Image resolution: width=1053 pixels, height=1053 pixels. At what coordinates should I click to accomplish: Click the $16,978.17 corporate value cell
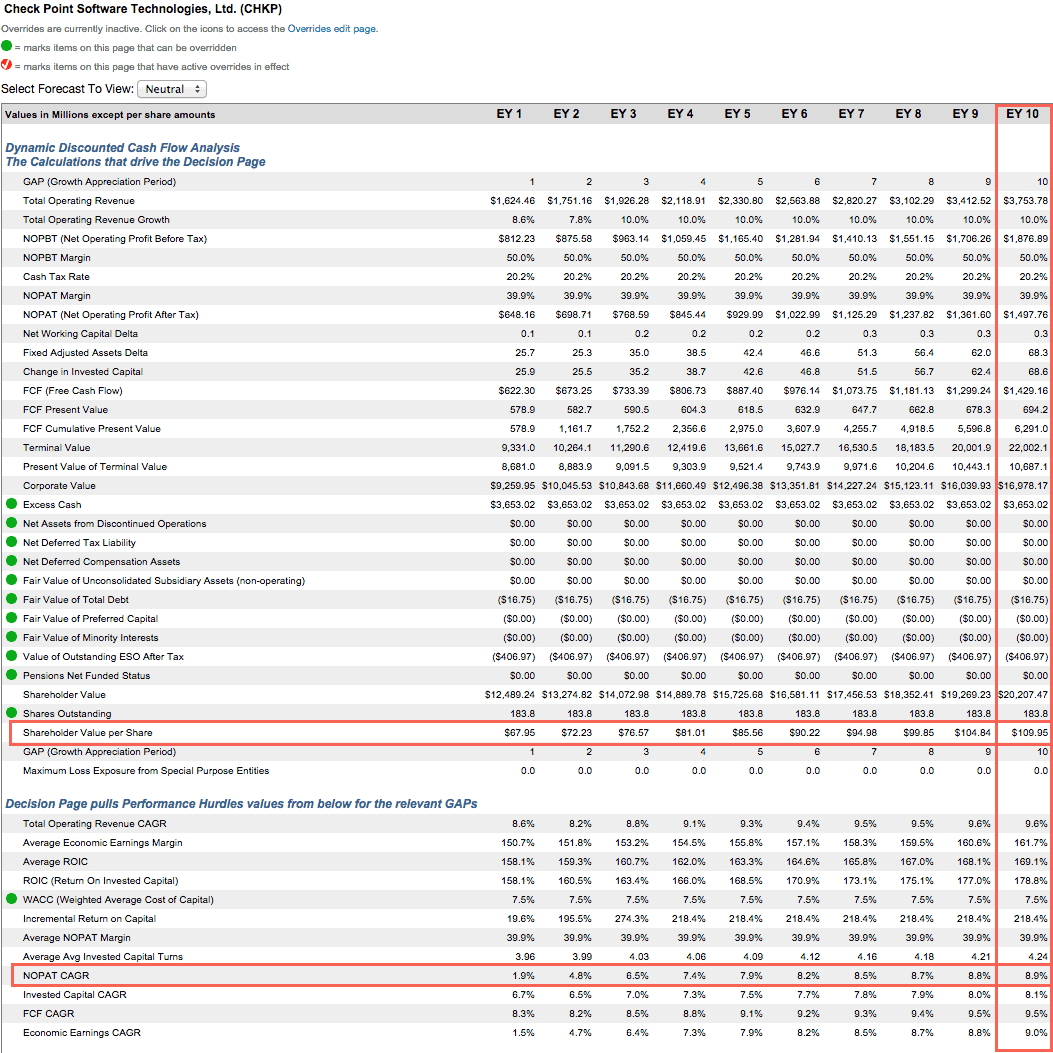pyautogui.click(x=1023, y=486)
